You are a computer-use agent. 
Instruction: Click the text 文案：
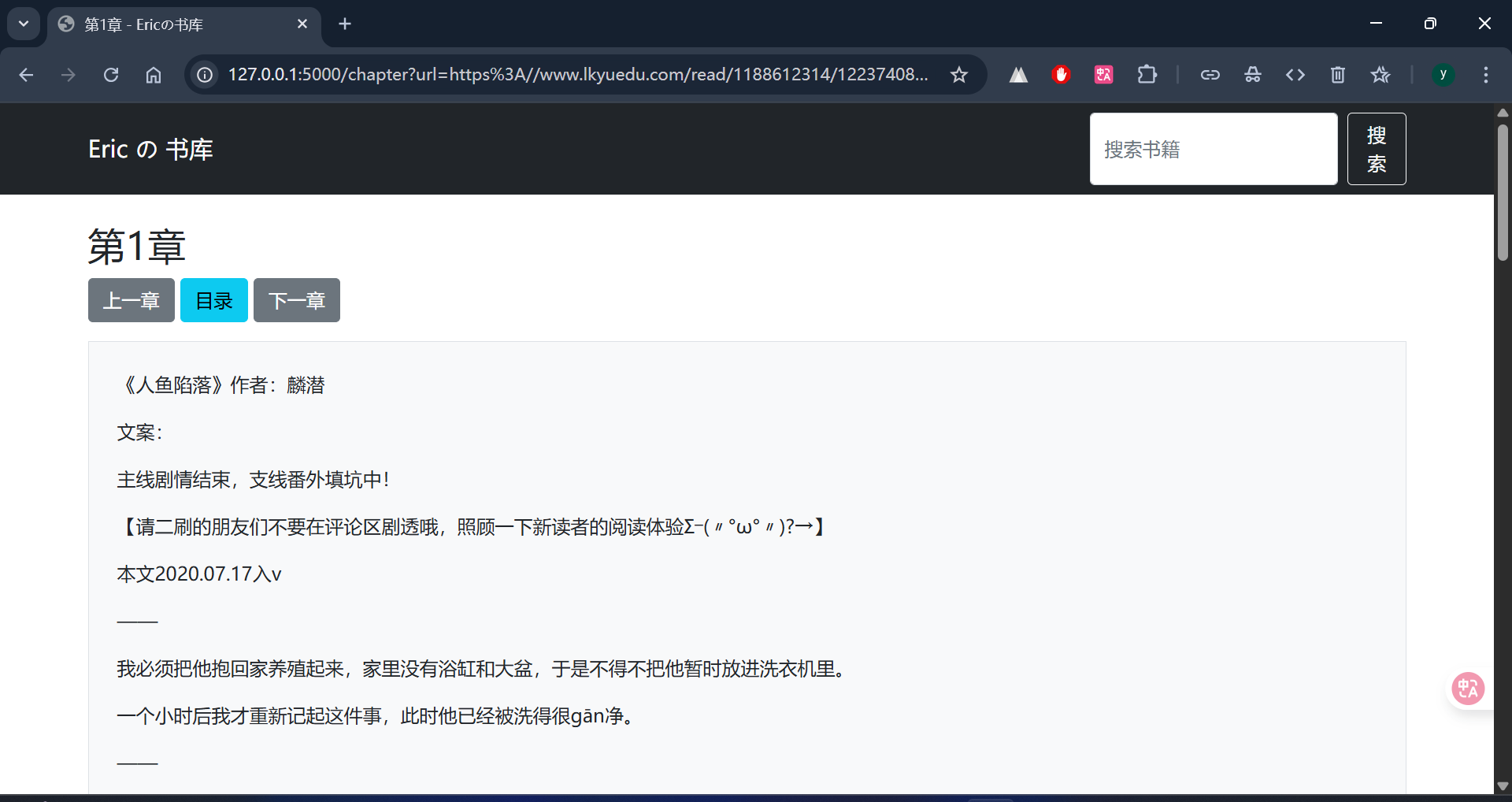[x=140, y=433]
